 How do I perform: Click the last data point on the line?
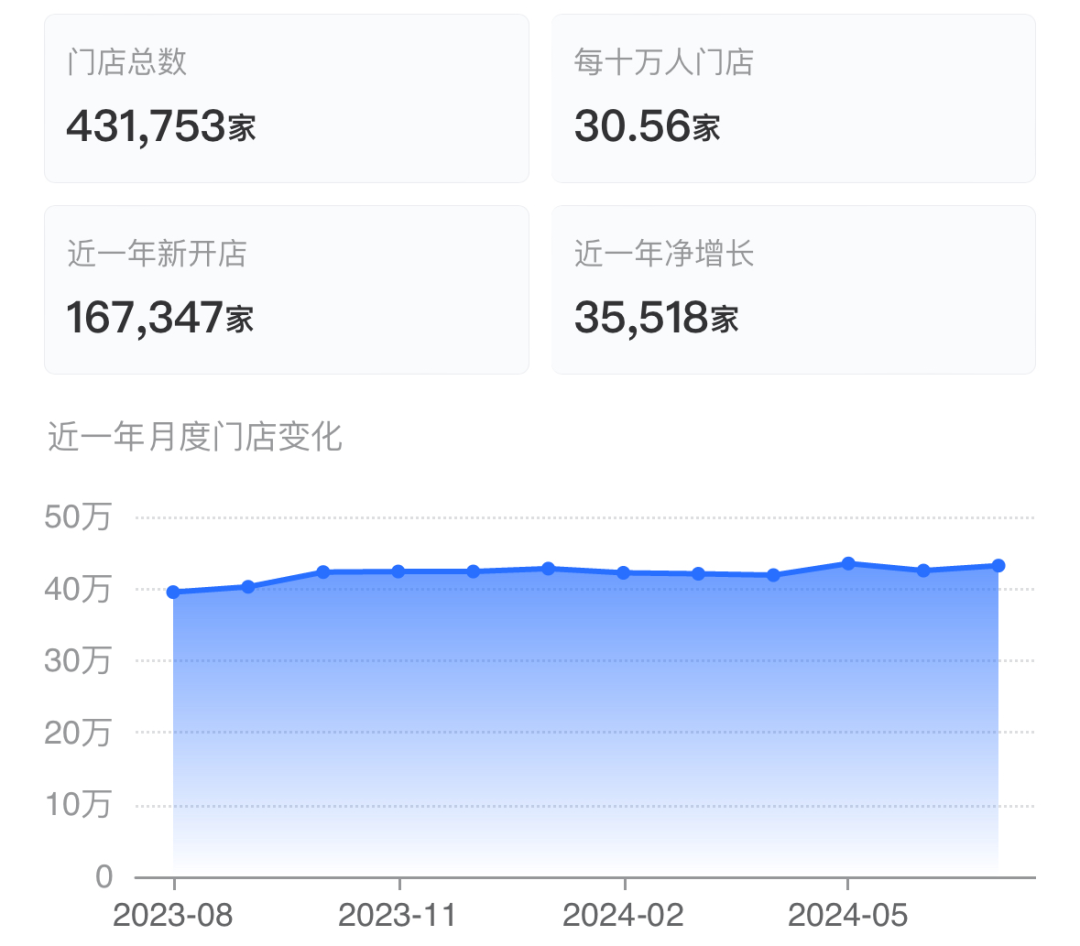998,565
